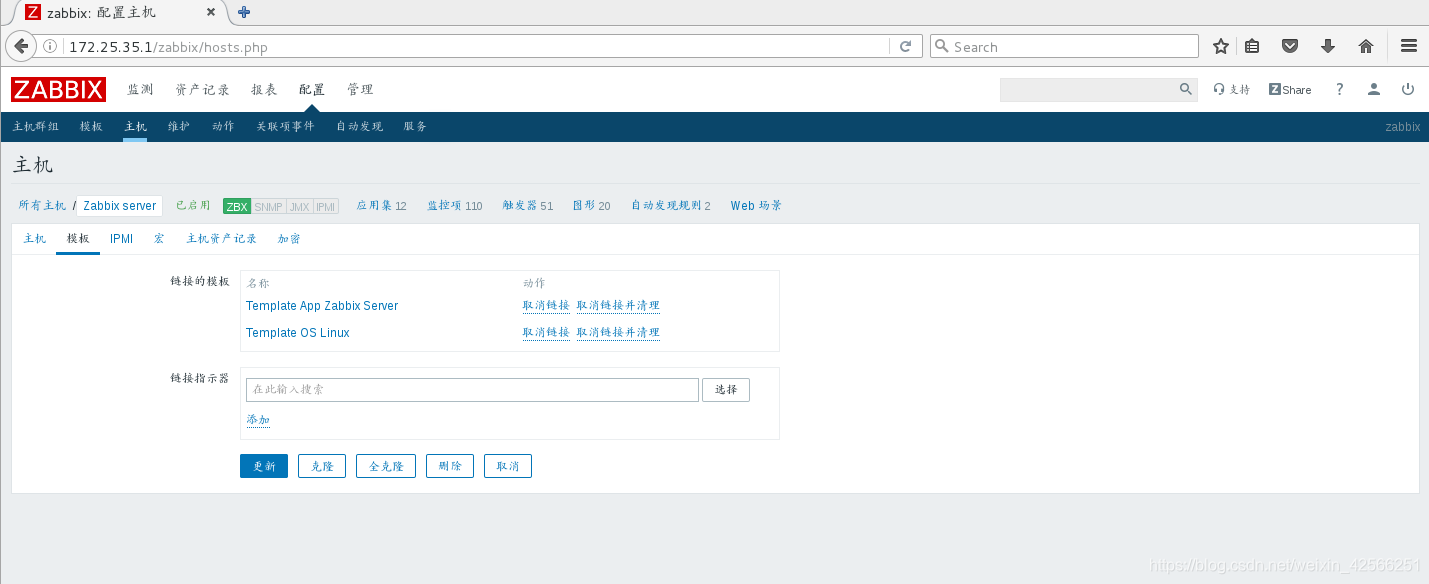Click 取消链接 for Template App Zabbix Server
1429x584 pixels.
546,306
